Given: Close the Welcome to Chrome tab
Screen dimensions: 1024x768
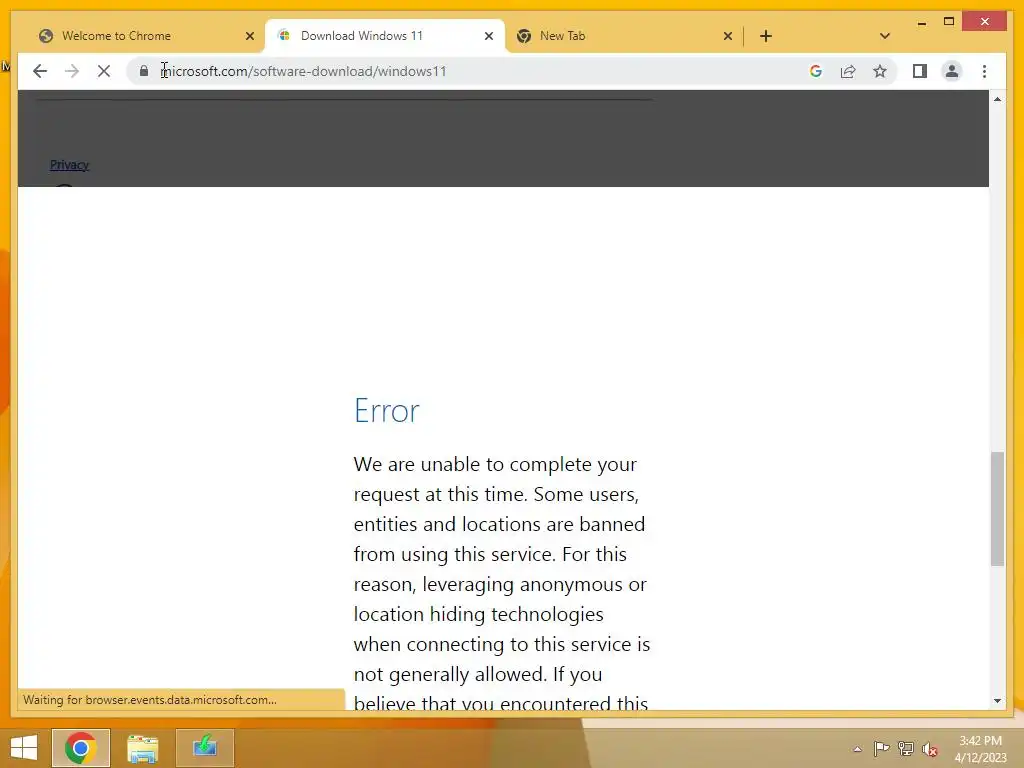Looking at the screenshot, I should (249, 36).
